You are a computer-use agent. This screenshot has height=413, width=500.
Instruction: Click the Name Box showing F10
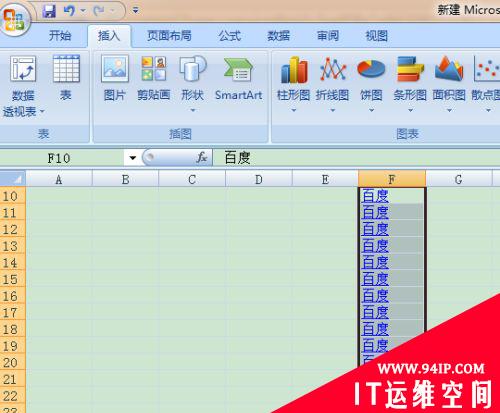[x=62, y=158]
